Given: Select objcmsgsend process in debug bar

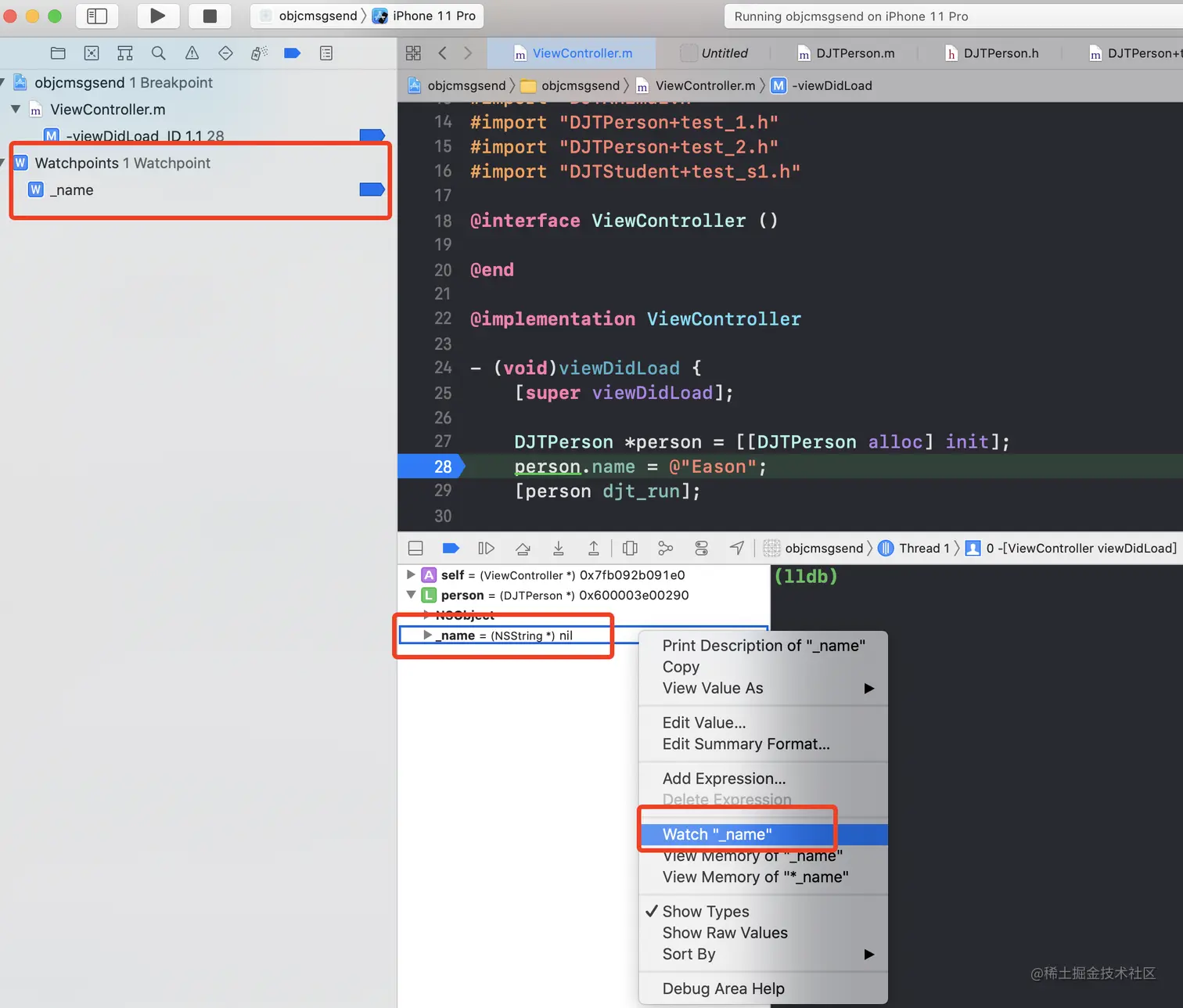Looking at the screenshot, I should tap(814, 548).
